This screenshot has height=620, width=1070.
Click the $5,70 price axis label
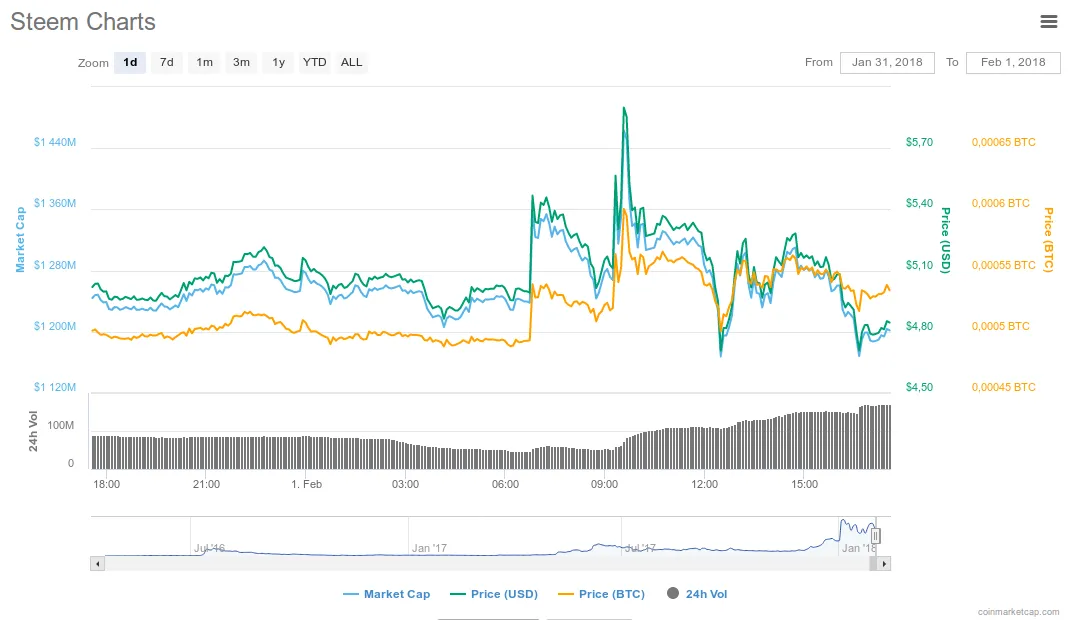coord(919,143)
